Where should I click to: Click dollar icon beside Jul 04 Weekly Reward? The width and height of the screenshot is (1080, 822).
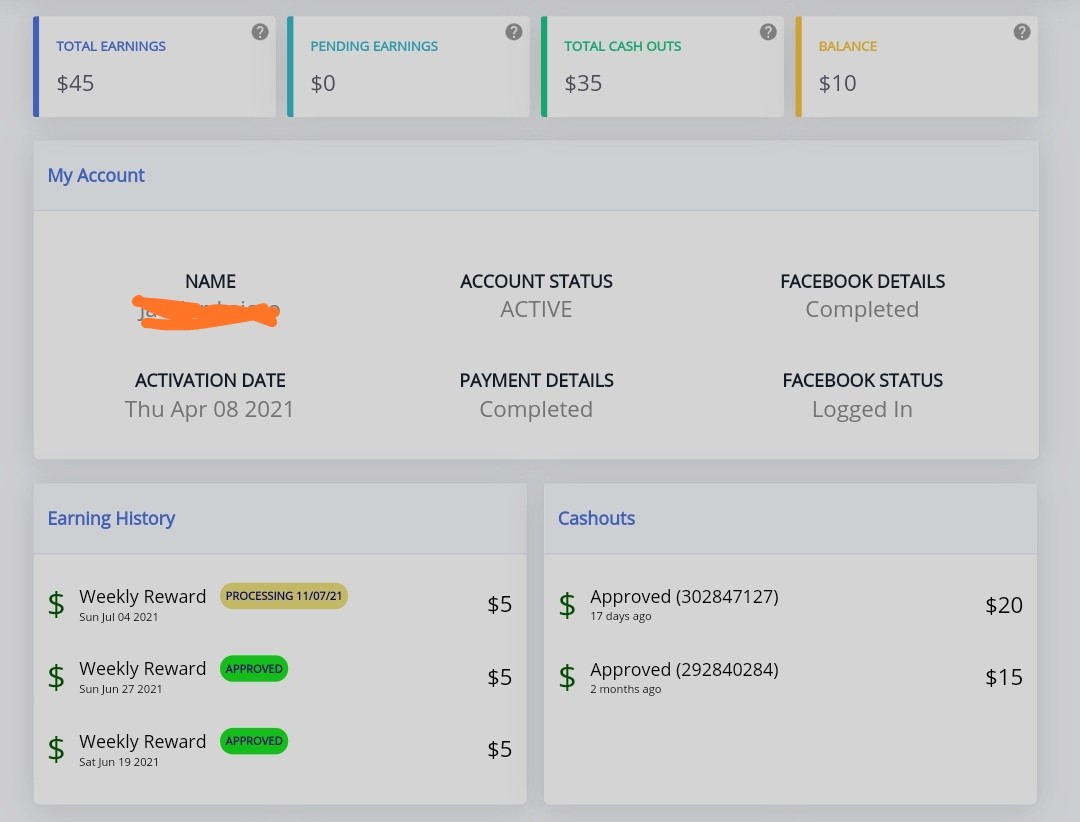[x=56, y=604]
